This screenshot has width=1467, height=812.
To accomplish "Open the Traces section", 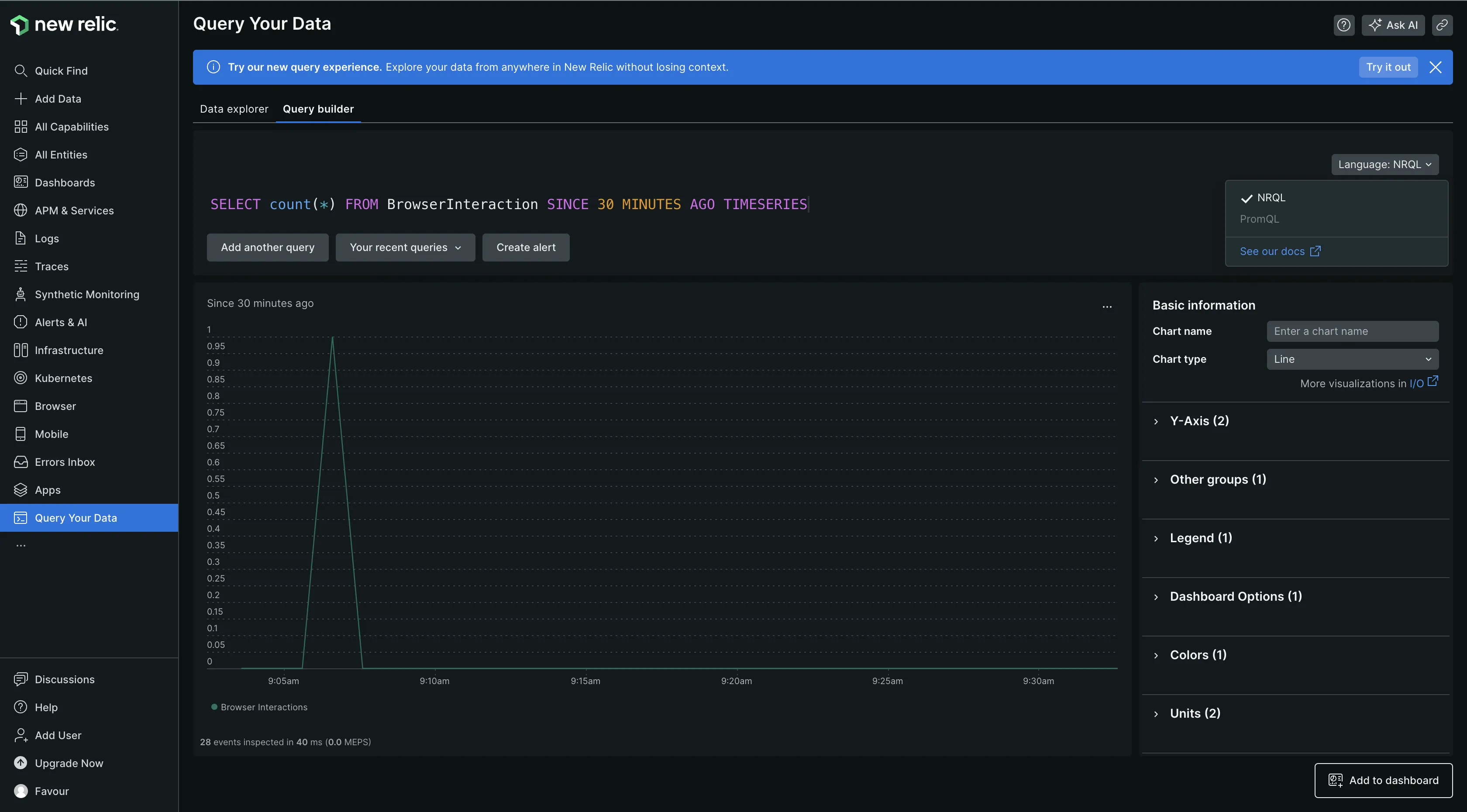I will 51,266.
